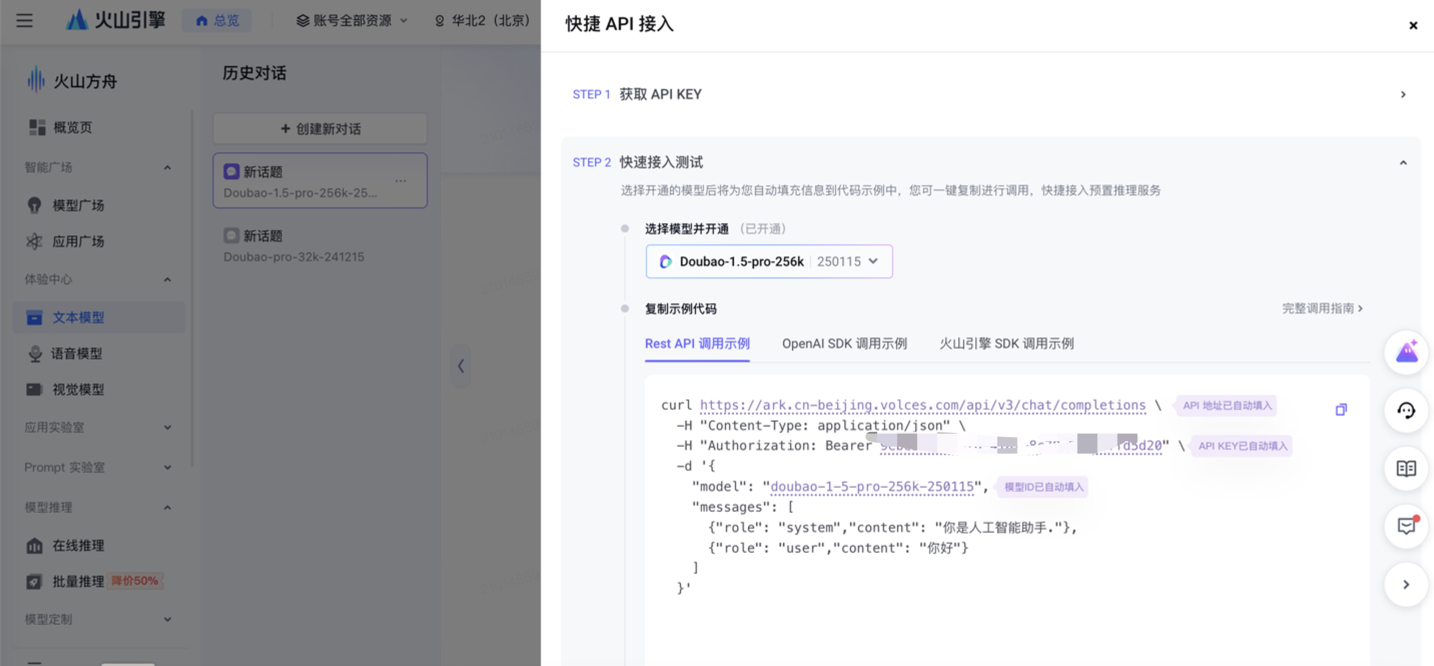Click the ark.cn-beijing.volces.com API URL
Image resolution: width=1434 pixels, height=666 pixels.
point(923,405)
